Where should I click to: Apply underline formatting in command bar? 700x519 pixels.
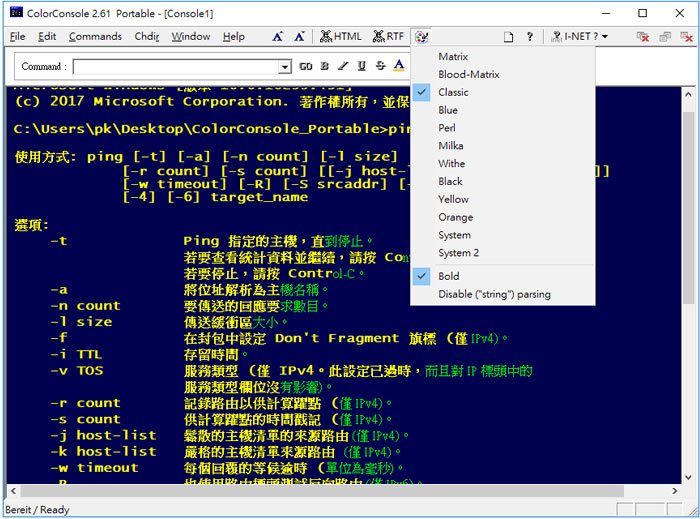[361, 67]
